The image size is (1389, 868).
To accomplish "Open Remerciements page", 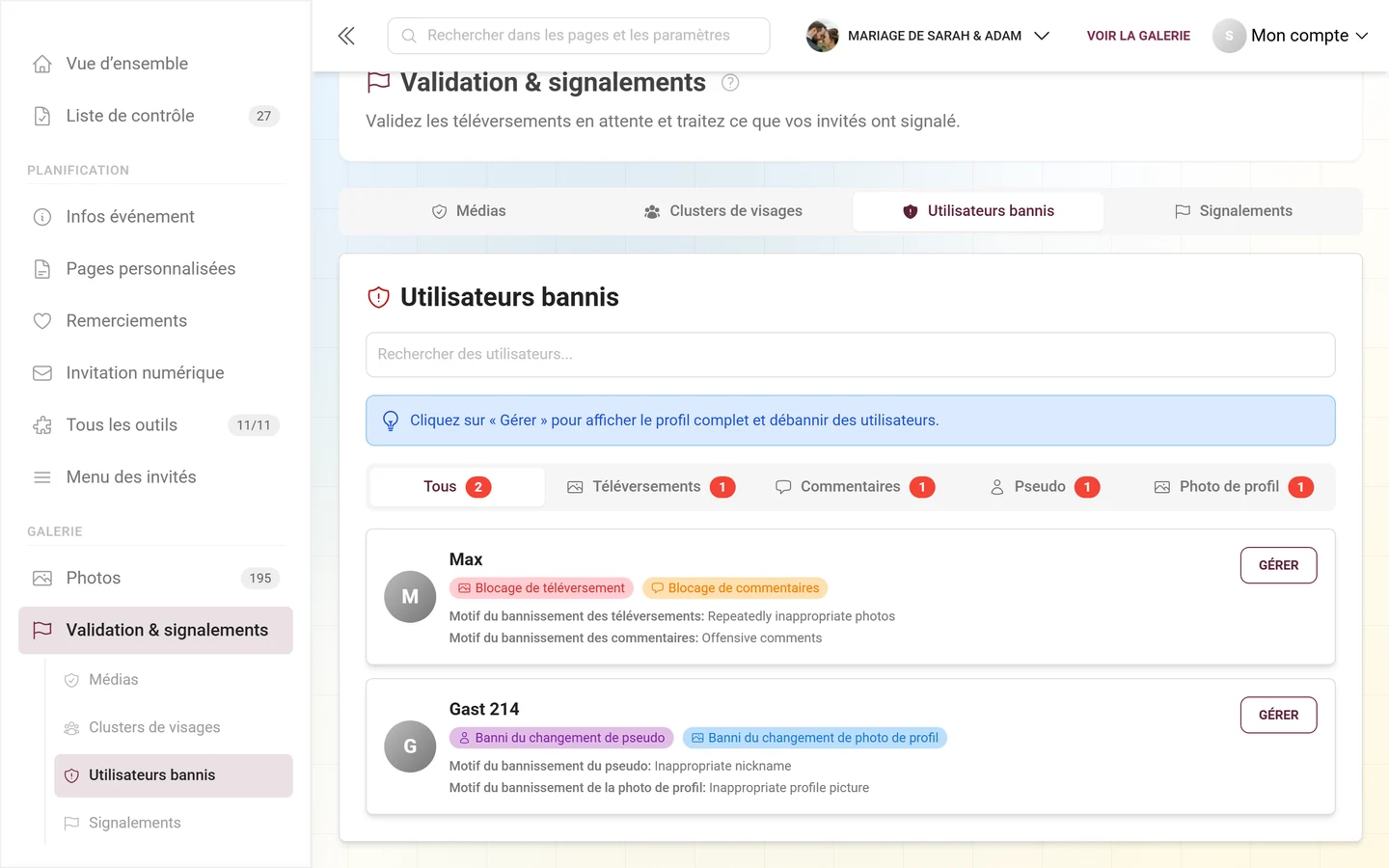I will [155, 321].
